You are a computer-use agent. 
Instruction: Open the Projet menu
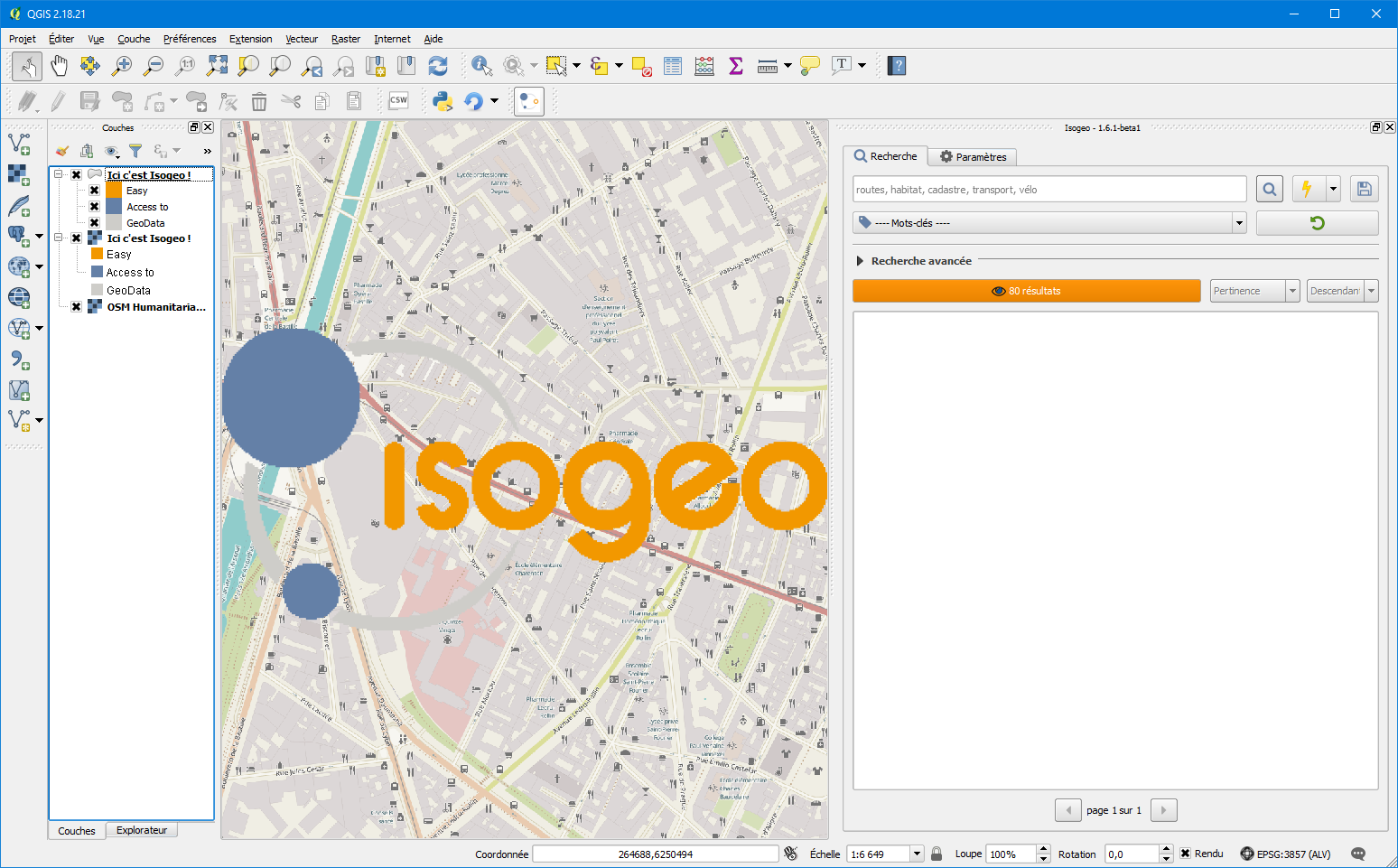click(x=23, y=39)
